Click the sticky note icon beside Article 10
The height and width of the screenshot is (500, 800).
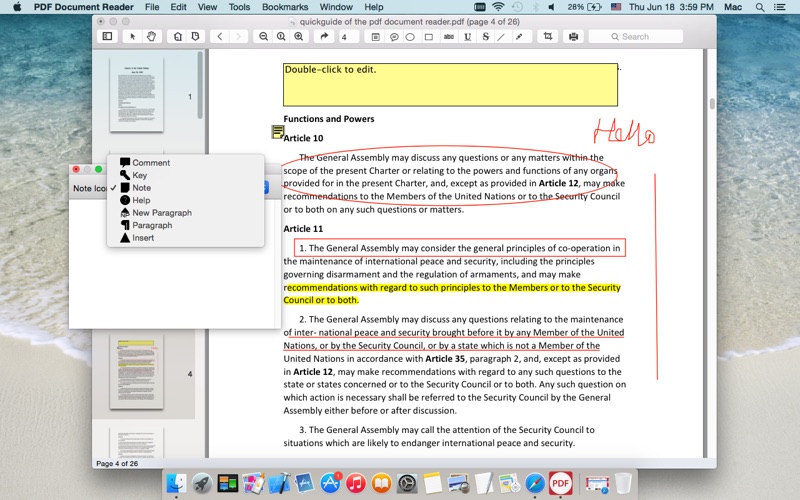tap(278, 132)
